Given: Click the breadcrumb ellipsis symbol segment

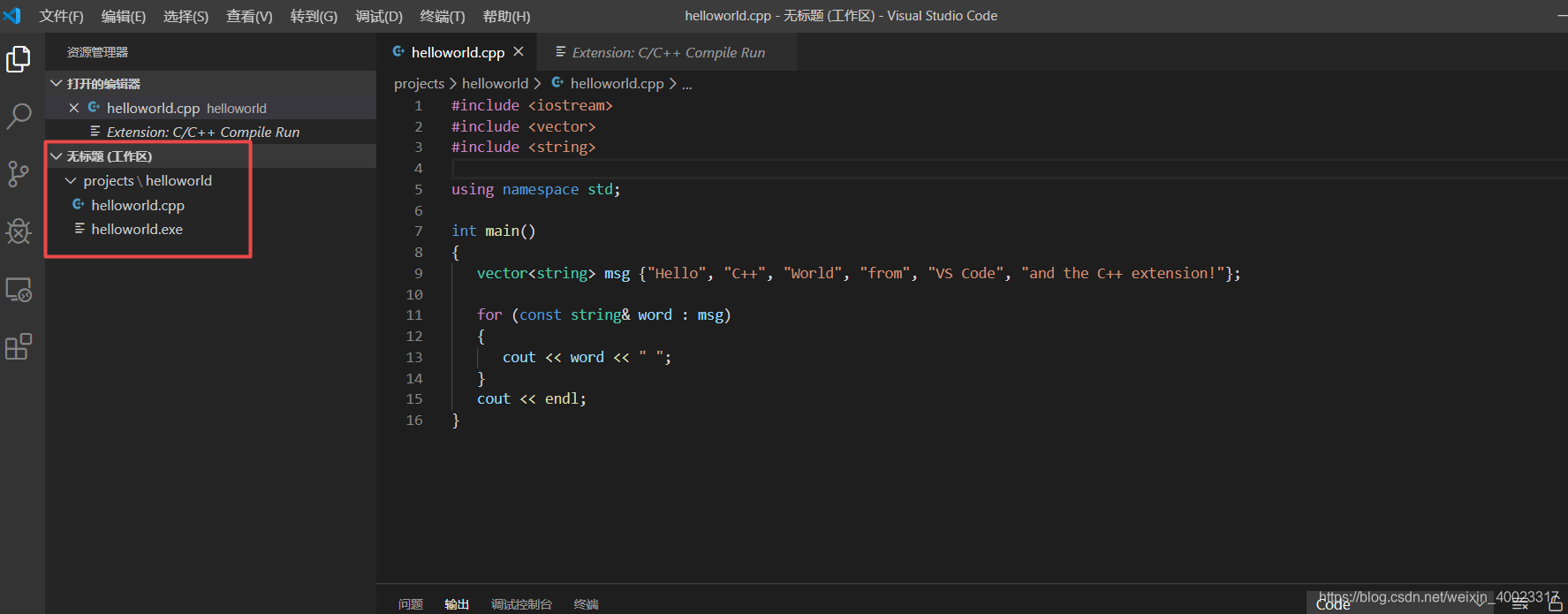Looking at the screenshot, I should pos(687,84).
